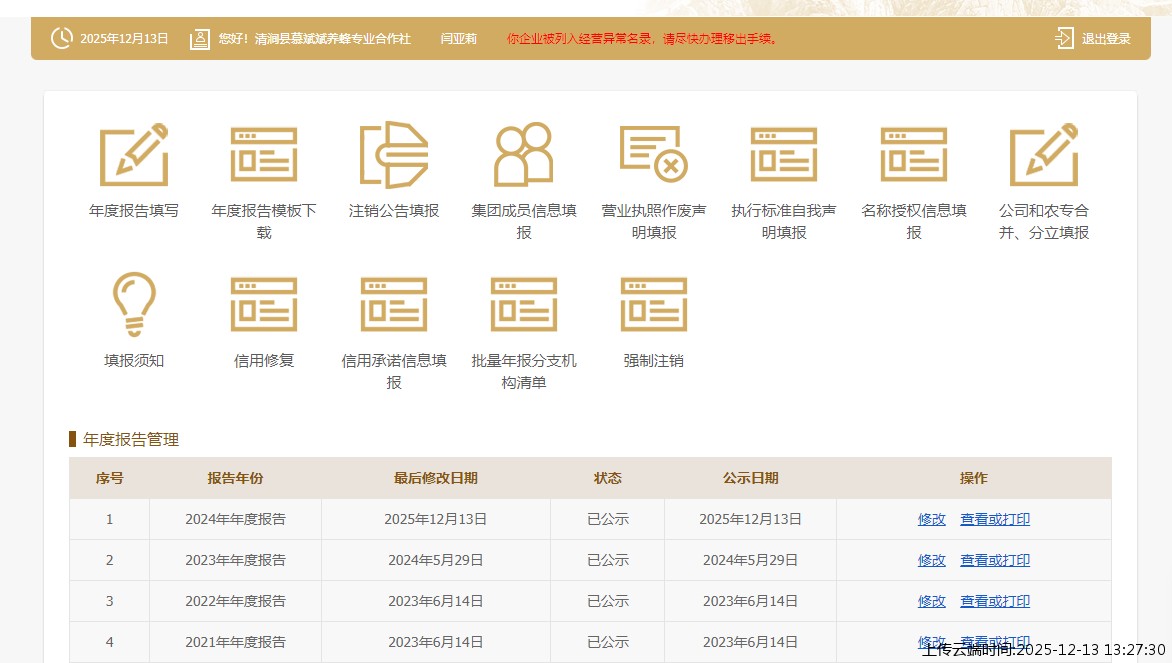Open 信用承诺信息填报 icon
Image resolution: width=1172 pixels, height=663 pixels.
(394, 304)
